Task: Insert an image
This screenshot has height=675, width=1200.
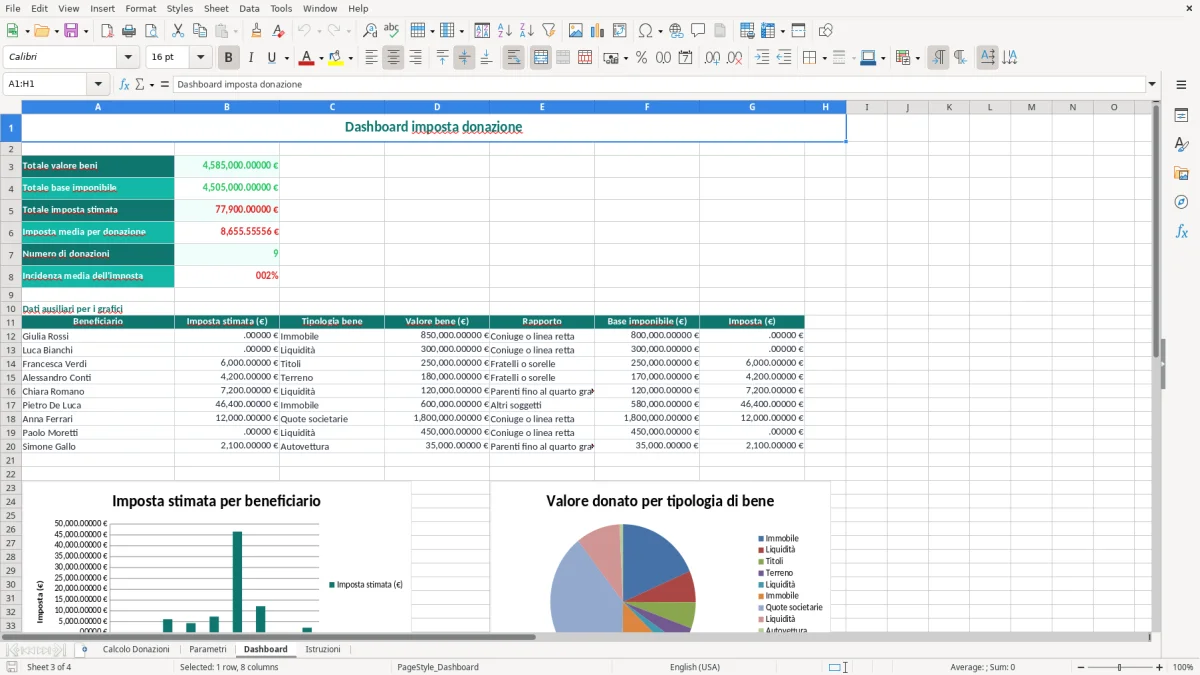Action: pyautogui.click(x=576, y=31)
